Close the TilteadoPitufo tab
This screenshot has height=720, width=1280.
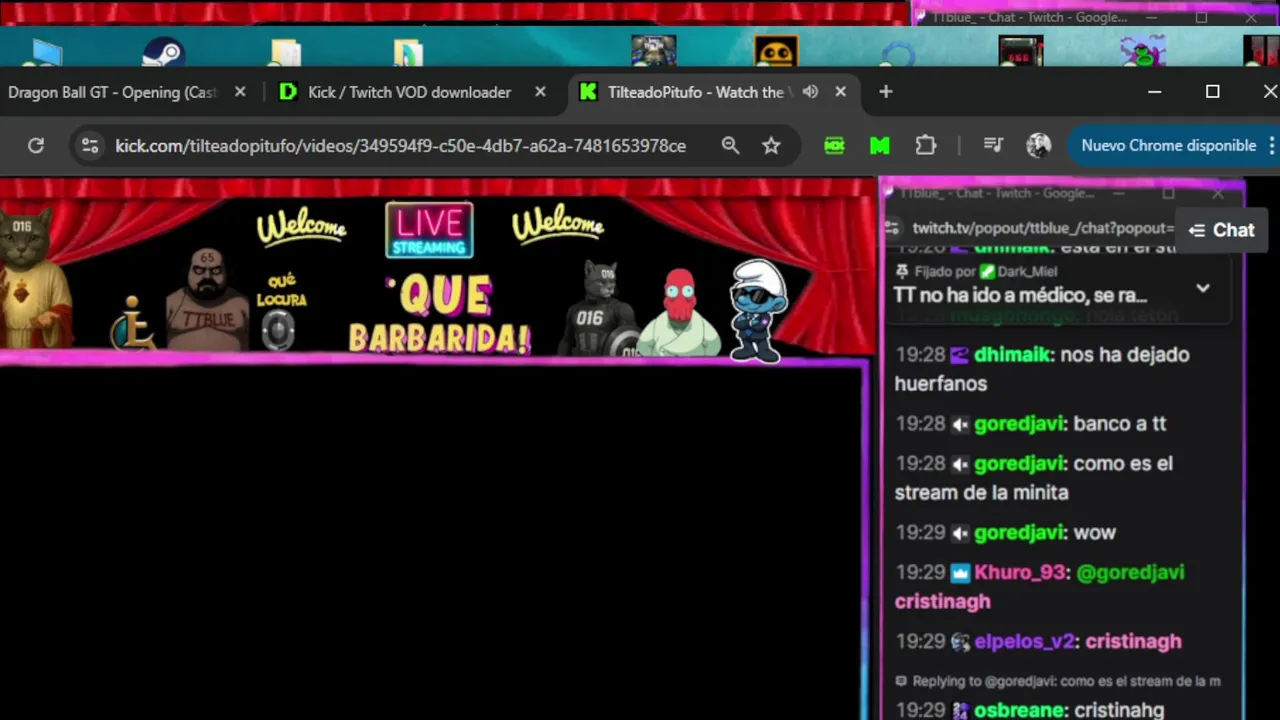coord(840,92)
